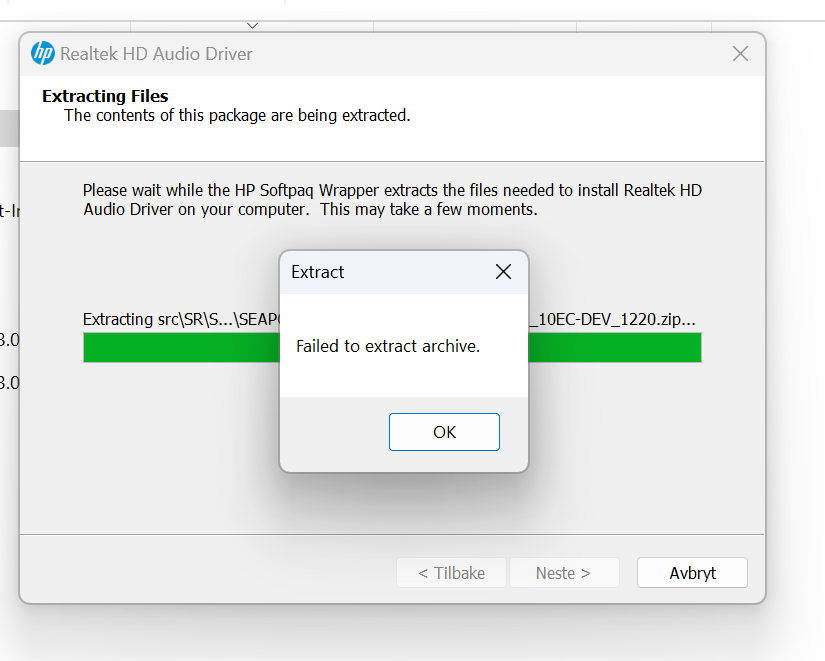The height and width of the screenshot is (661, 825).
Task: Click the '_10EC-DEV_1220.zip' filename text
Action: point(612,320)
